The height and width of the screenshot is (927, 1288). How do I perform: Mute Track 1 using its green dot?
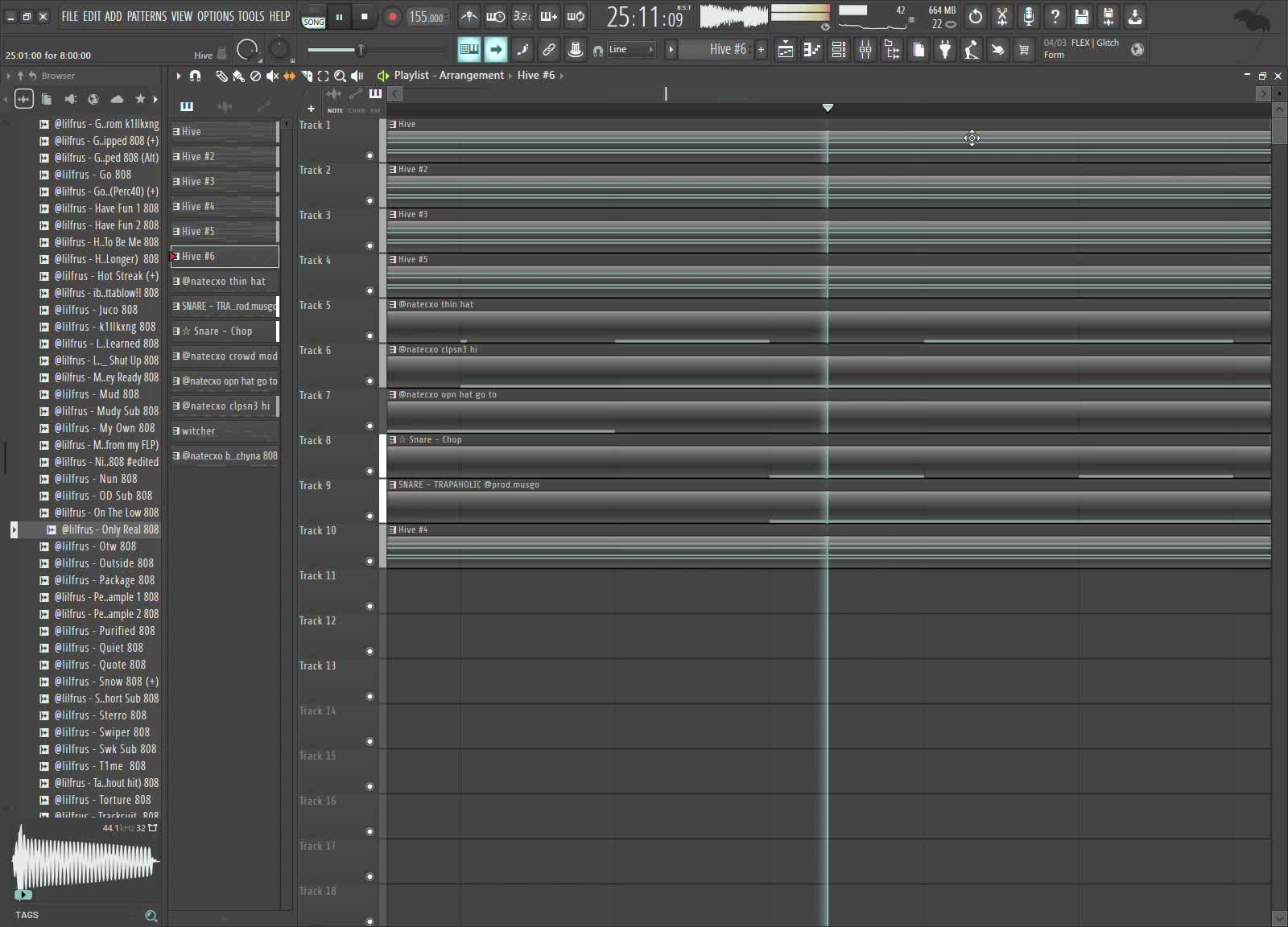(x=370, y=155)
